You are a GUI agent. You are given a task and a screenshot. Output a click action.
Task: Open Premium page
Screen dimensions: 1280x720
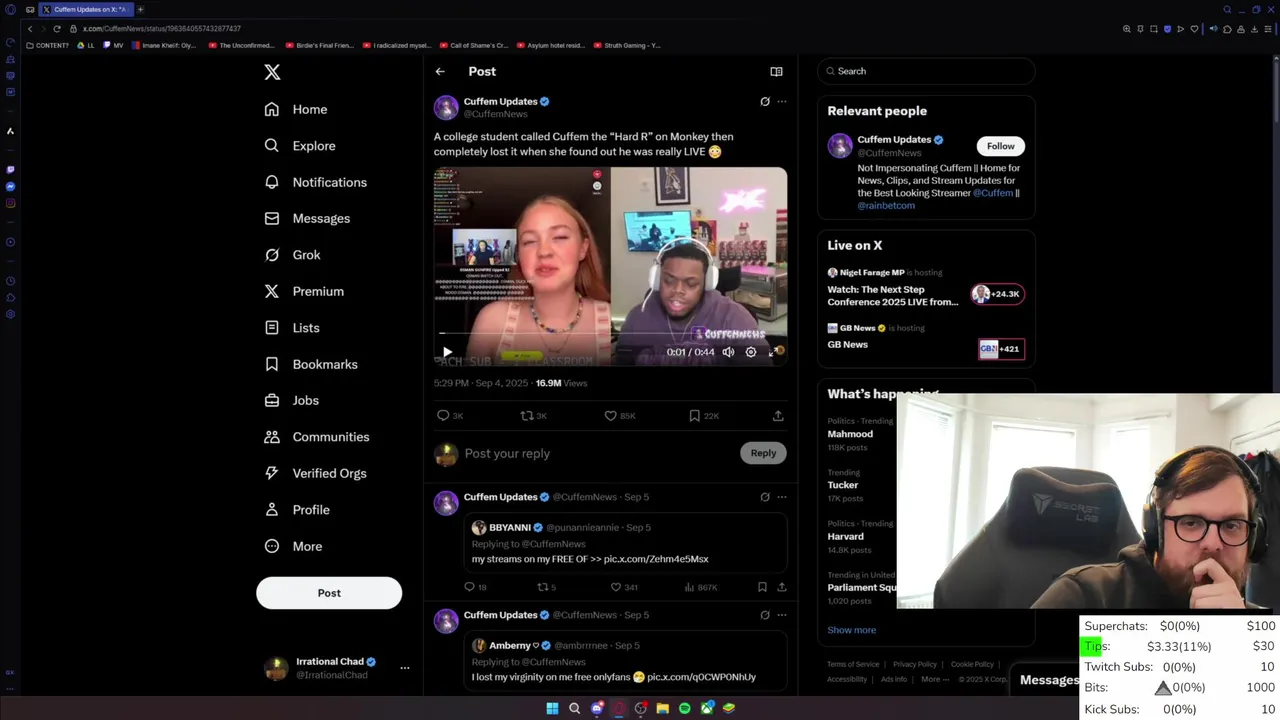(x=304, y=291)
